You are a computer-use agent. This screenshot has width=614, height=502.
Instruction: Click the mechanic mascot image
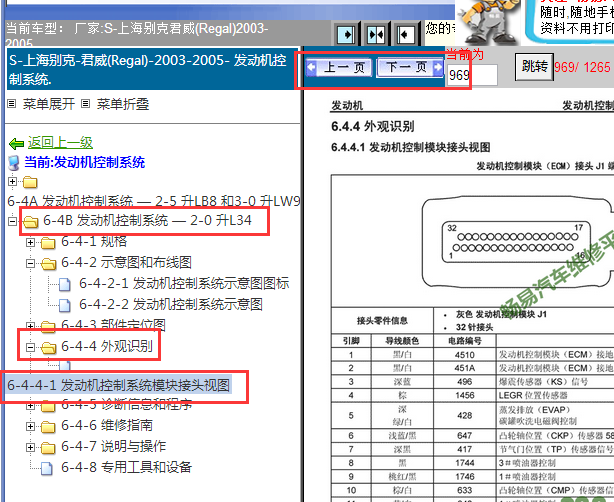[489, 22]
